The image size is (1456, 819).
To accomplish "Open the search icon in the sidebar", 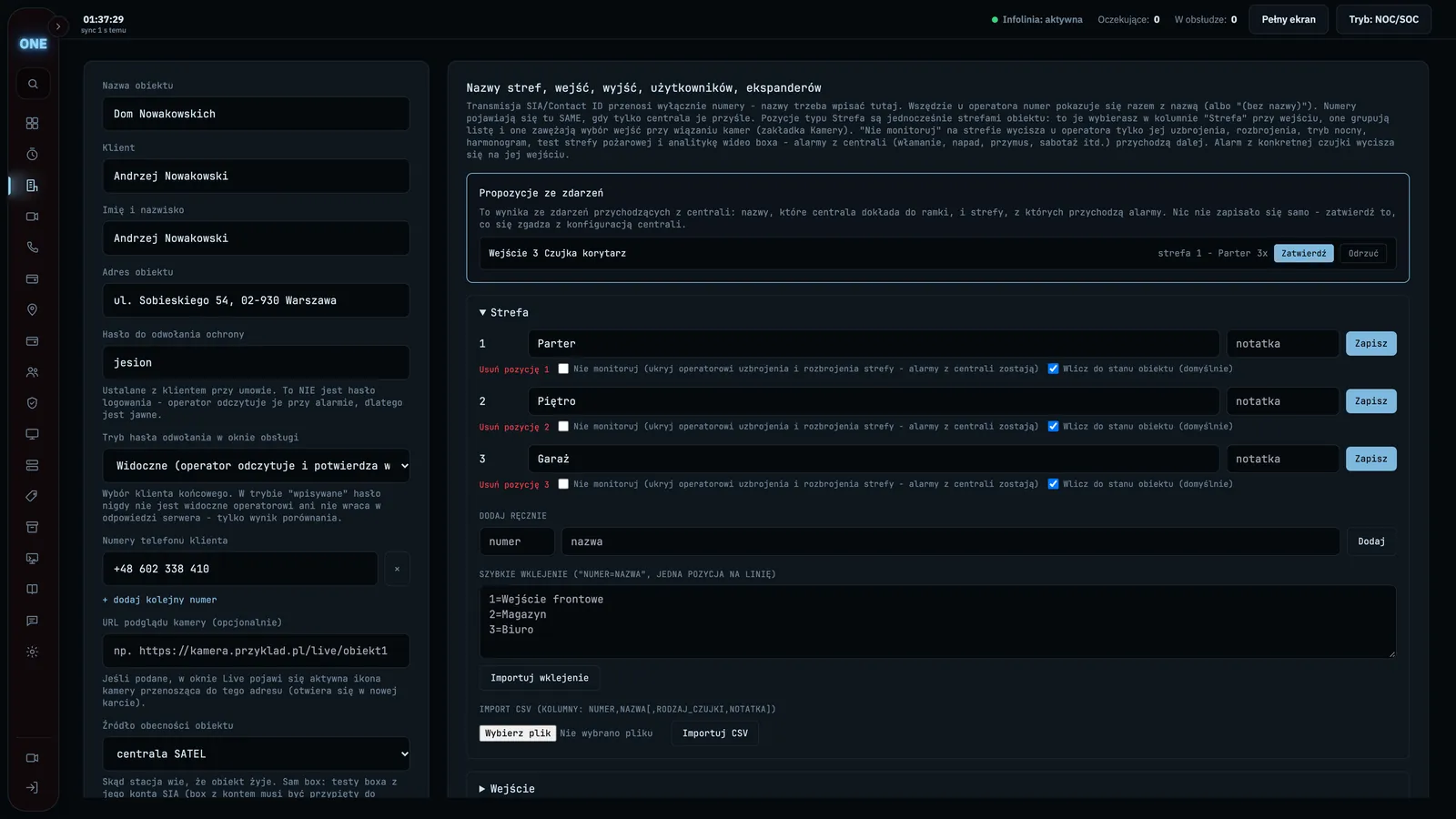I will [33, 84].
